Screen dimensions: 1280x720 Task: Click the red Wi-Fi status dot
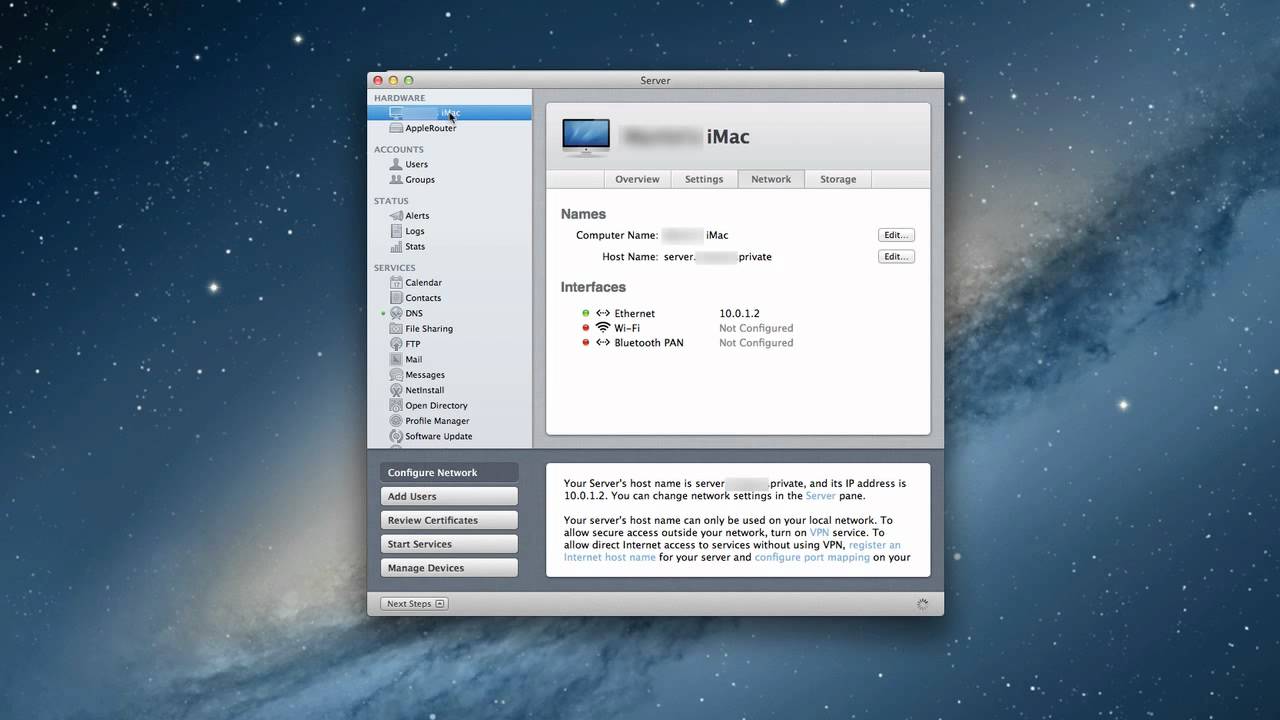pos(586,328)
